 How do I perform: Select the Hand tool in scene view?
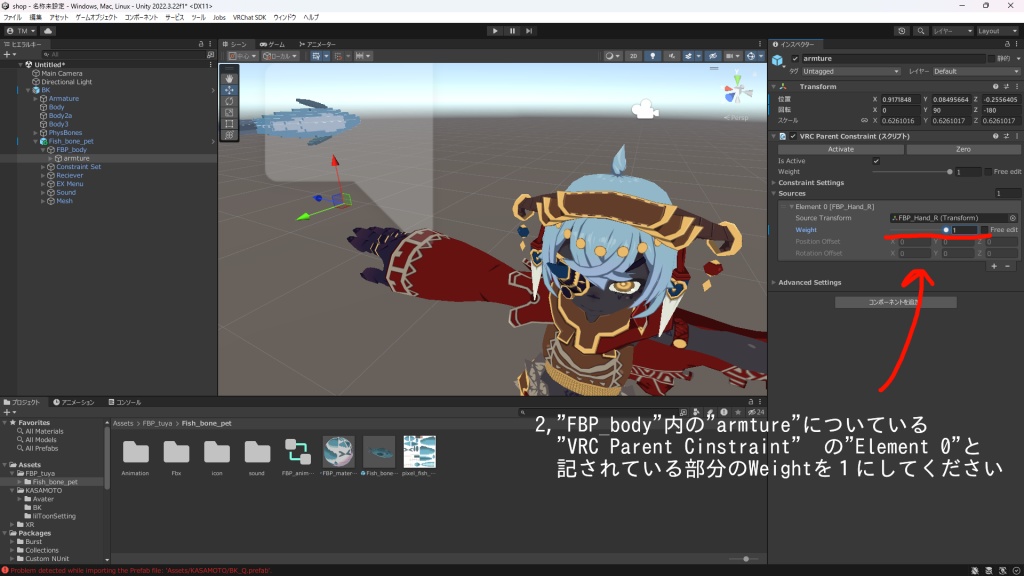point(229,78)
